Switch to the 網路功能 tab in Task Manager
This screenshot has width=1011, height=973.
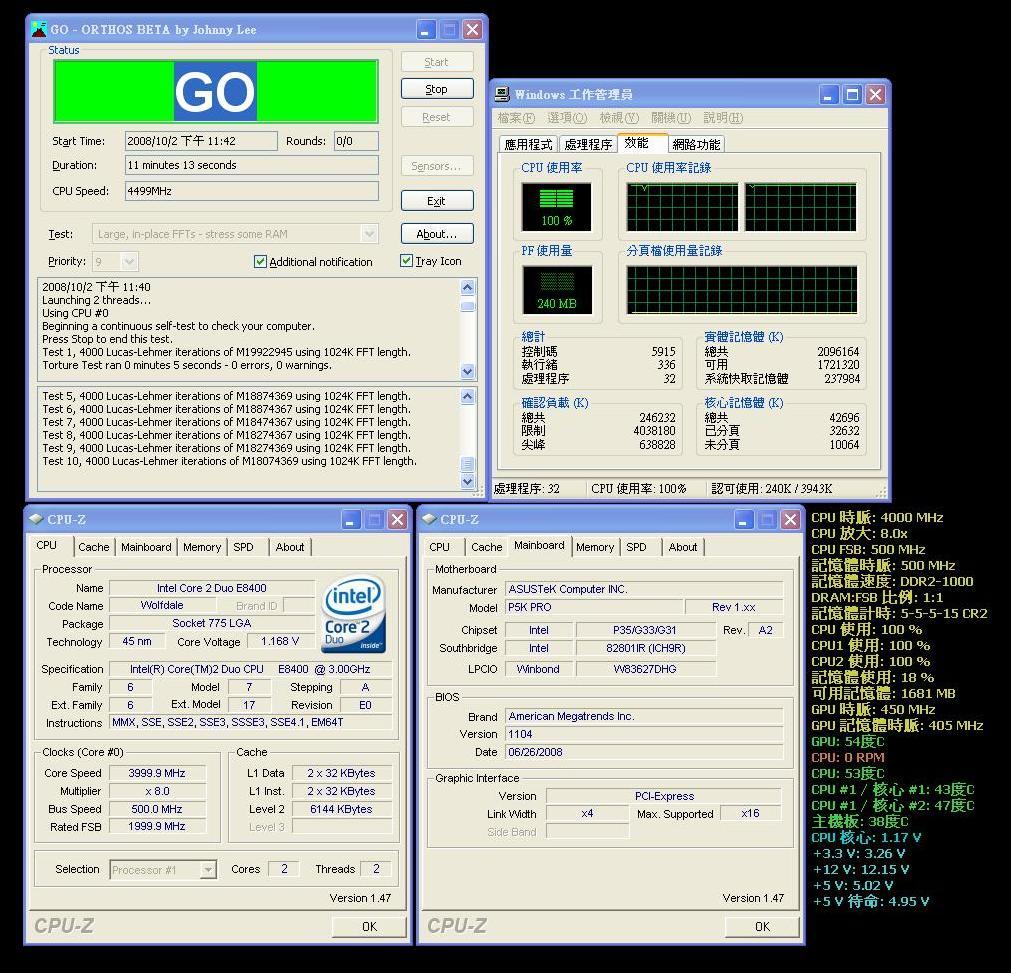coord(696,144)
